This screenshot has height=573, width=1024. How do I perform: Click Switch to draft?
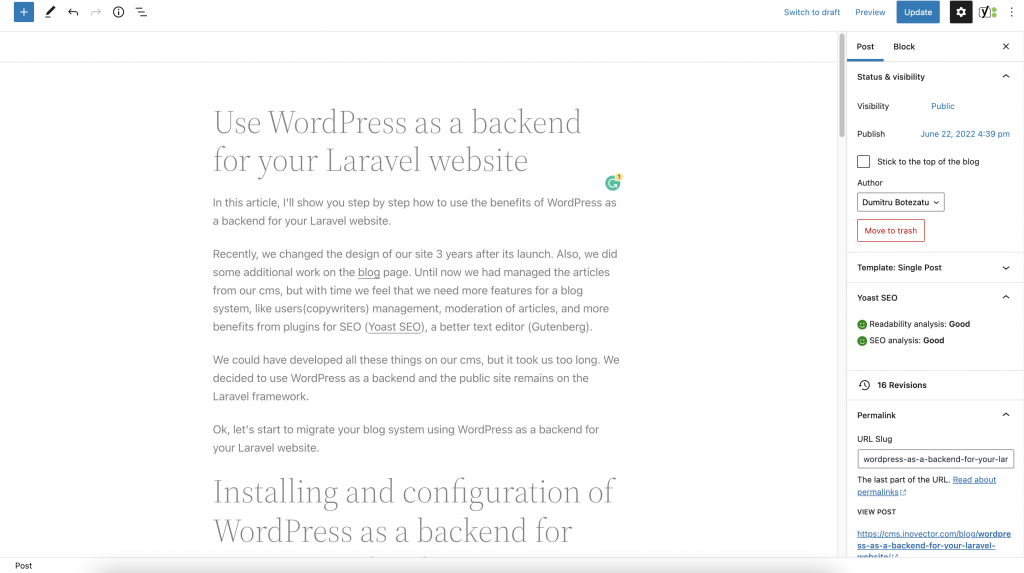coord(812,12)
